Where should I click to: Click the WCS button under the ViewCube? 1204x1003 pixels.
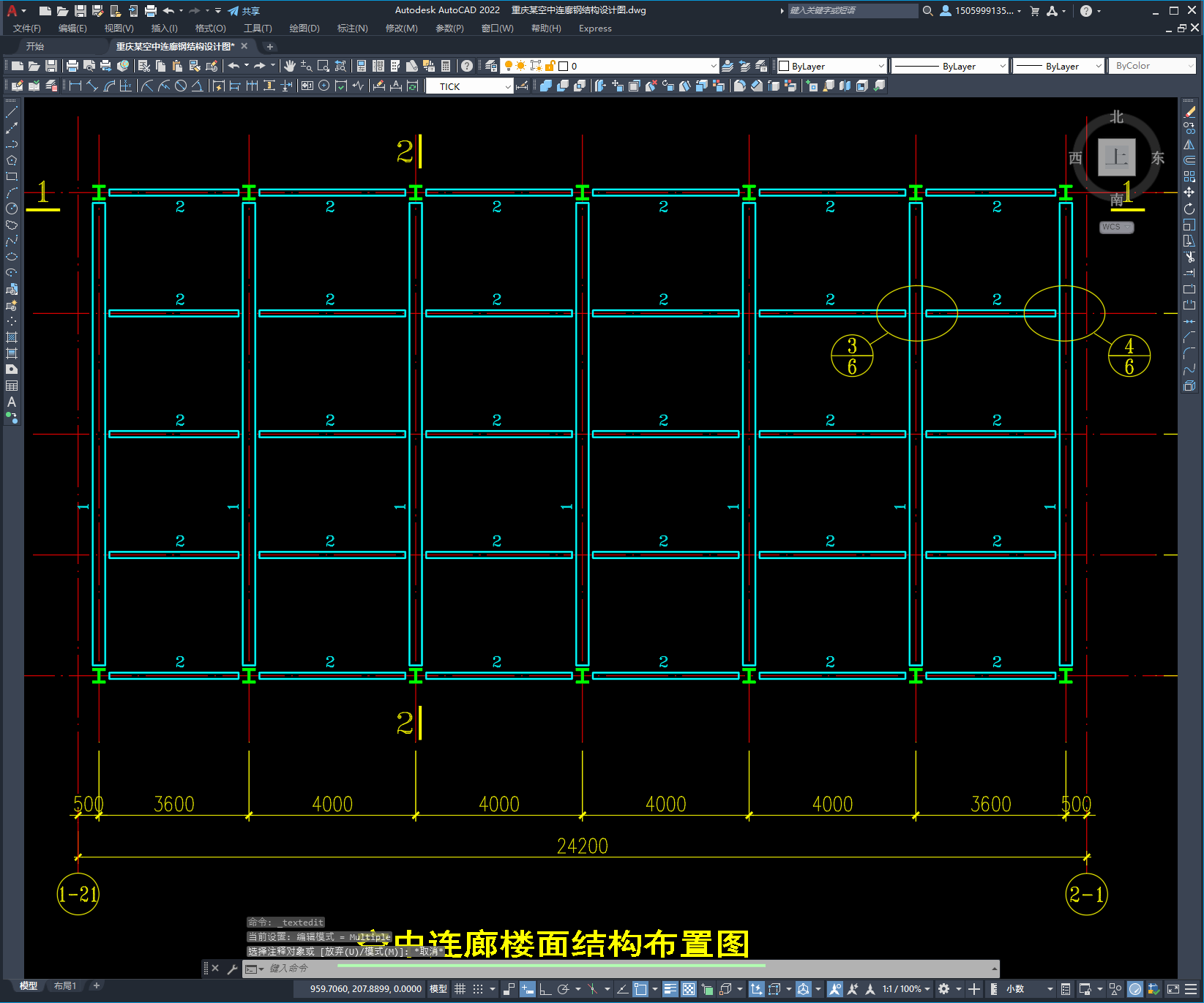1116,227
